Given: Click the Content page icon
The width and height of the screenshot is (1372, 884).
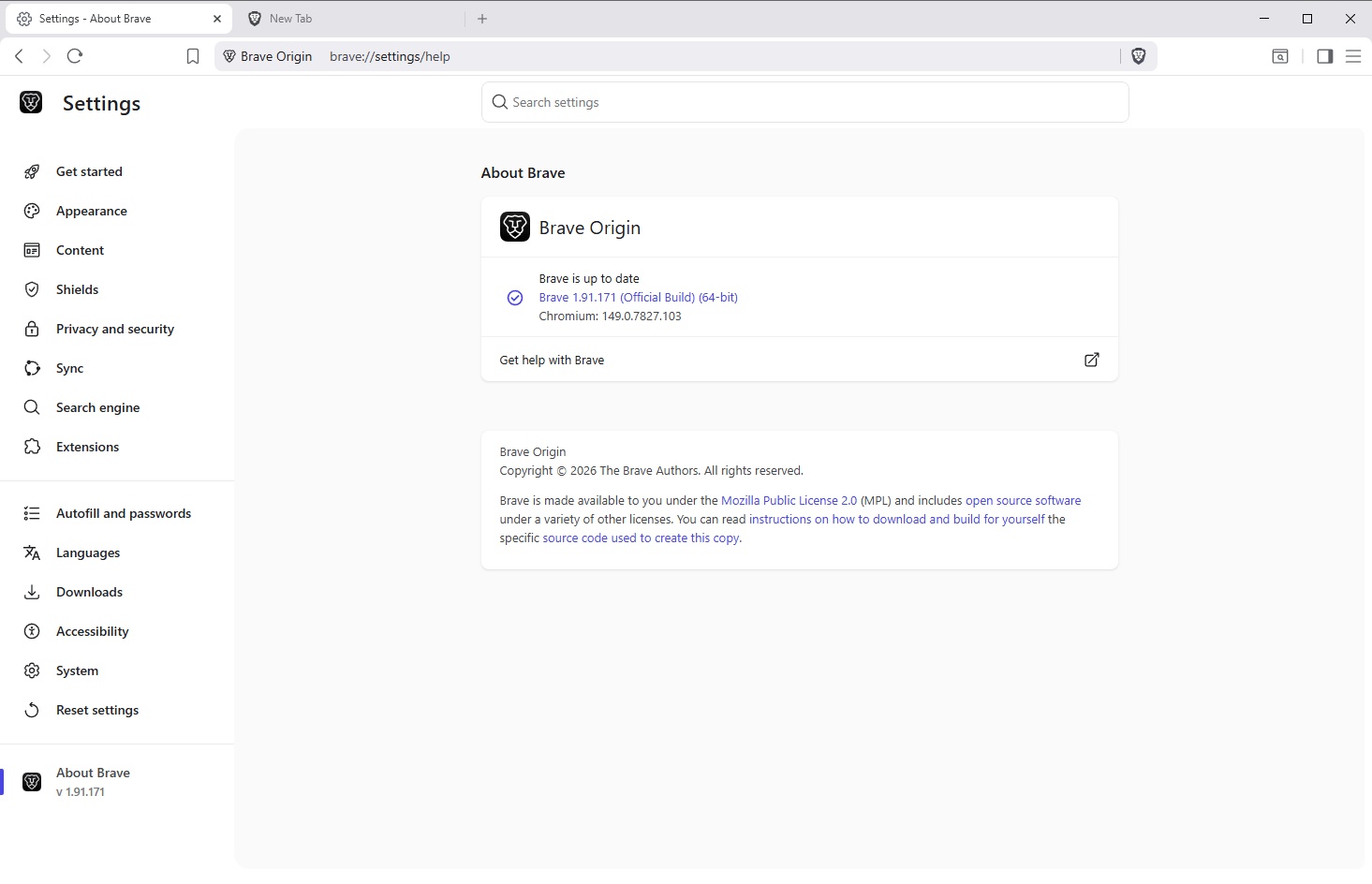Looking at the screenshot, I should [32, 250].
